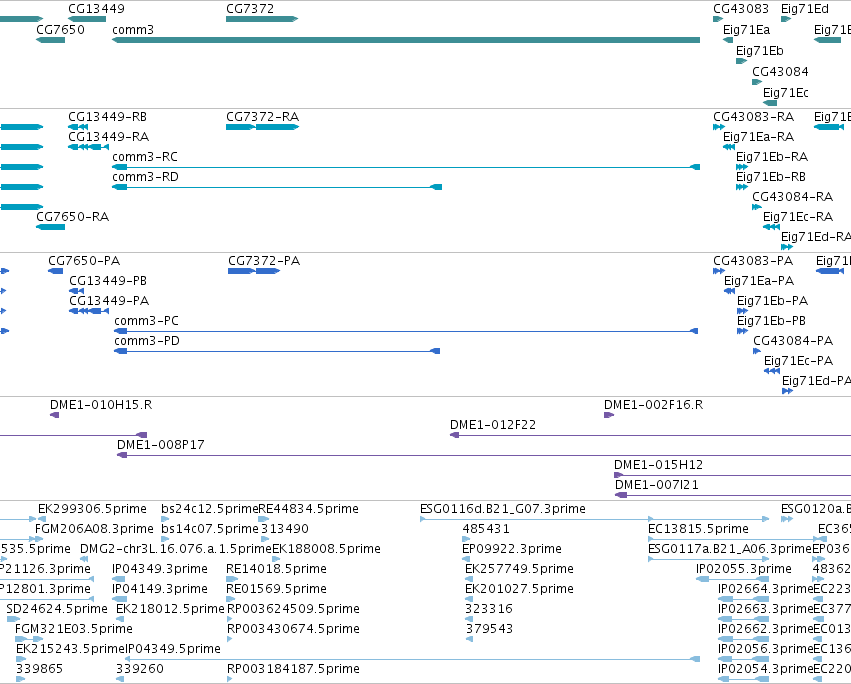This screenshot has width=851, height=684.
Task: Select the CG43083 gene label
Action: click(741, 9)
